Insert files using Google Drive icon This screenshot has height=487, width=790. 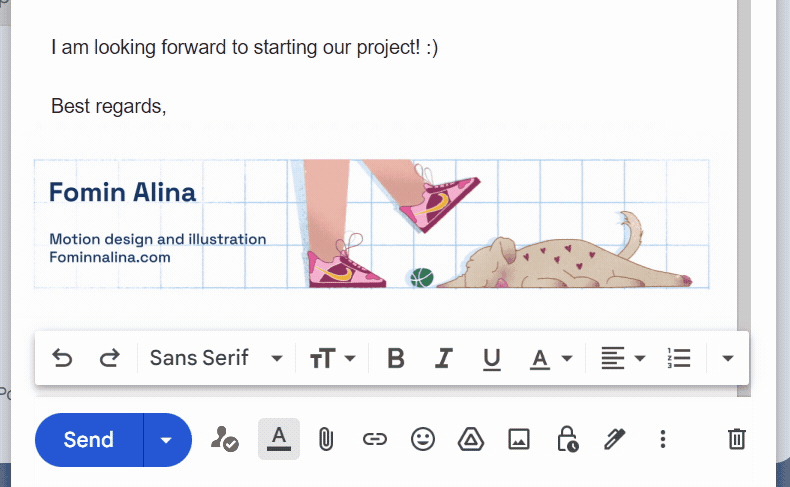pos(471,439)
